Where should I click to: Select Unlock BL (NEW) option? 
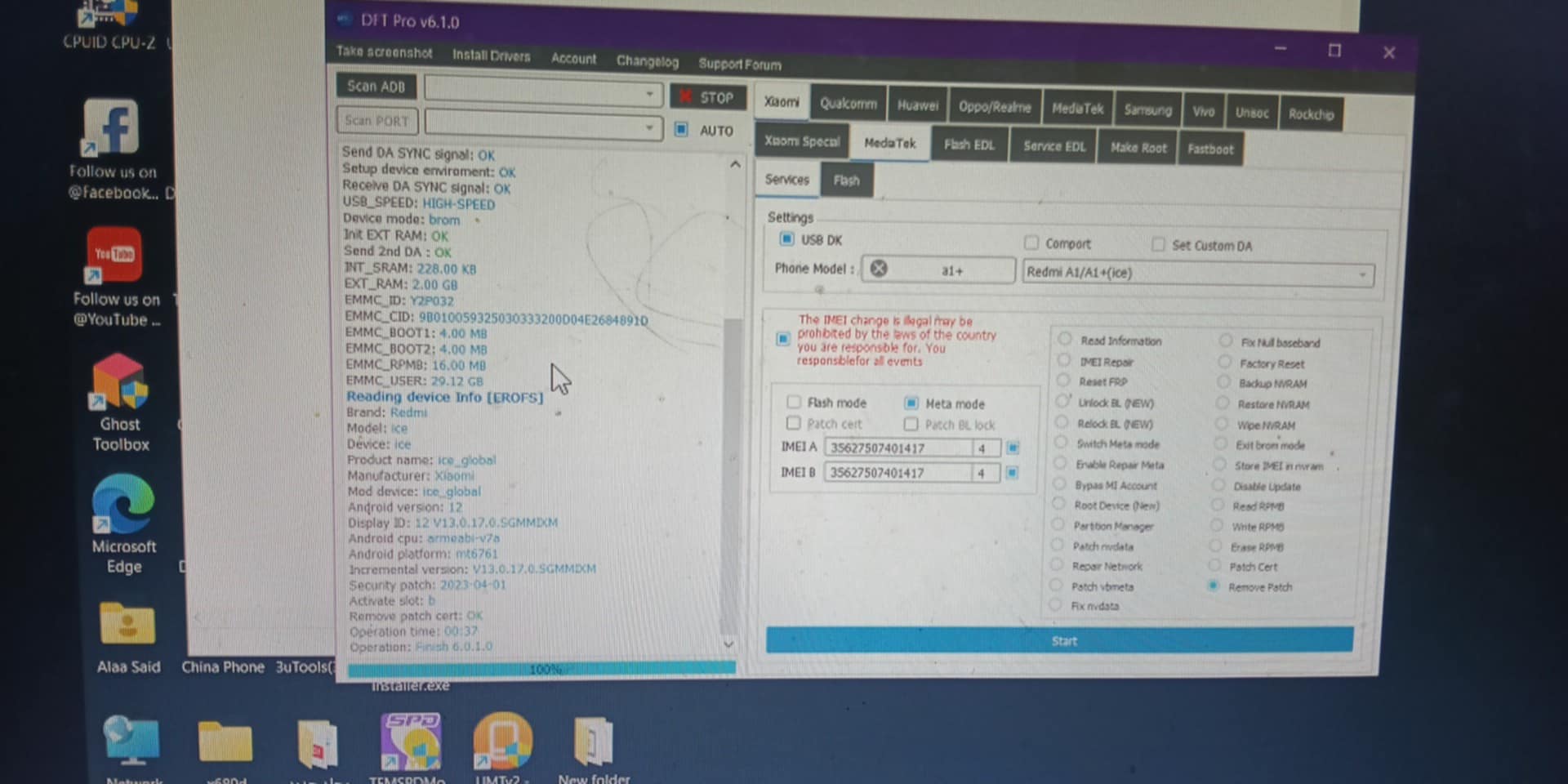pos(1062,401)
